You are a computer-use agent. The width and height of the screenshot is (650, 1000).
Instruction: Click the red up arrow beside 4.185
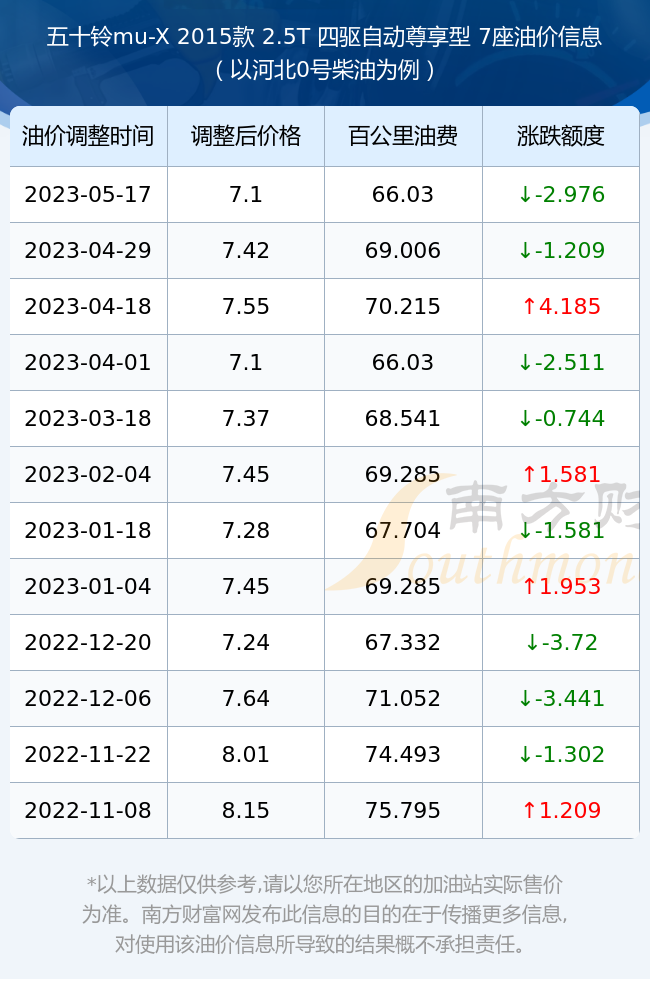529,307
